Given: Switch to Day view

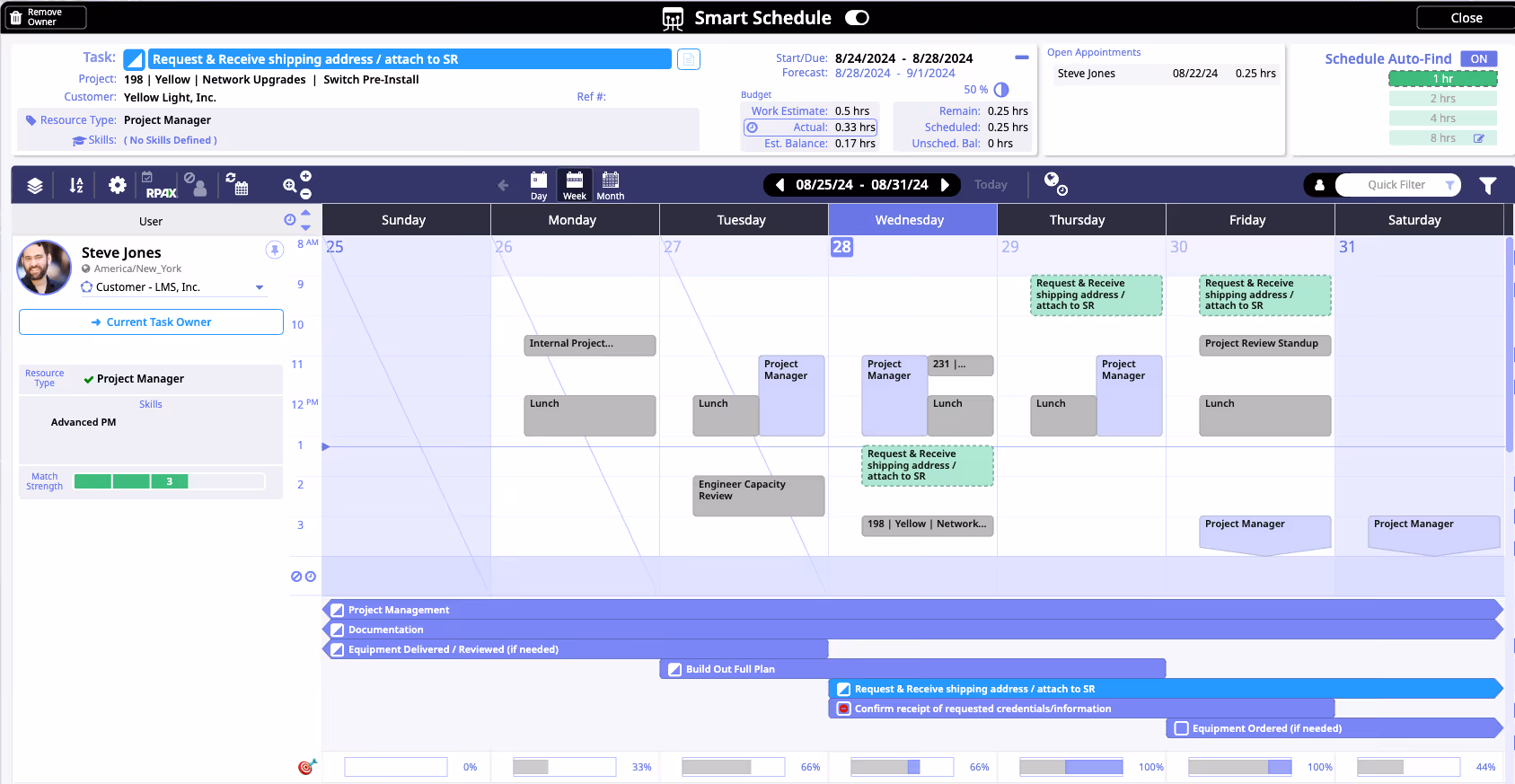Looking at the screenshot, I should (x=539, y=186).
